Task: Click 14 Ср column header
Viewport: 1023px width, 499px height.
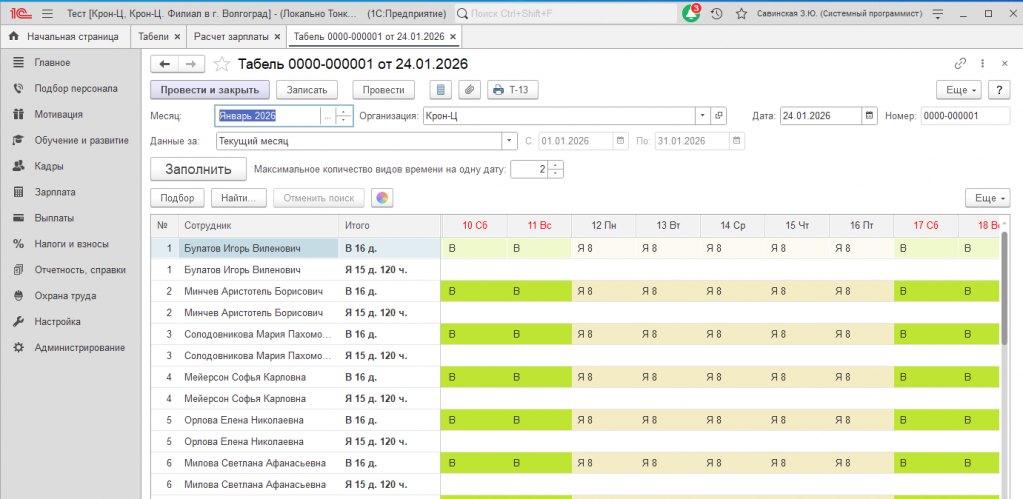Action: tap(733, 226)
